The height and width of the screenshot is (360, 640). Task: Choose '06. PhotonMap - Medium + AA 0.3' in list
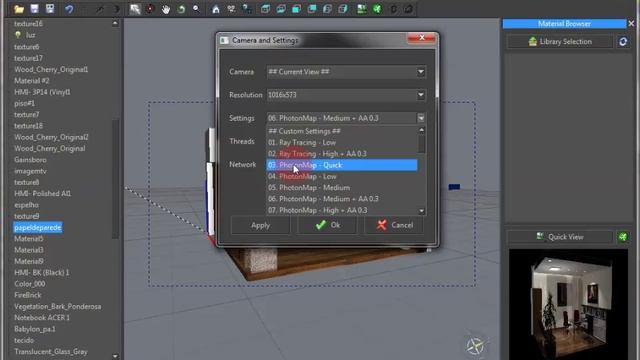point(341,199)
